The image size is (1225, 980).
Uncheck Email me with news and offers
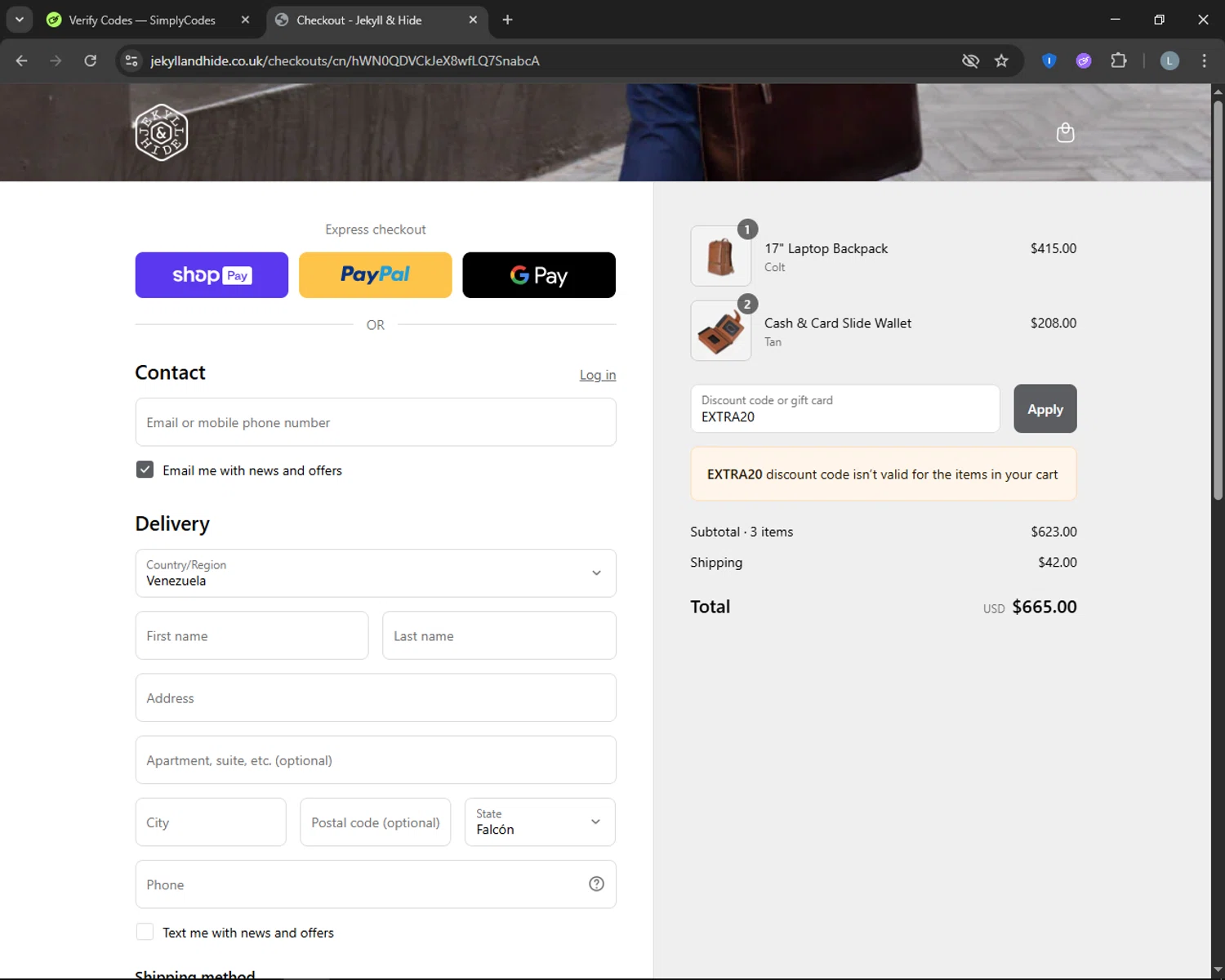145,470
